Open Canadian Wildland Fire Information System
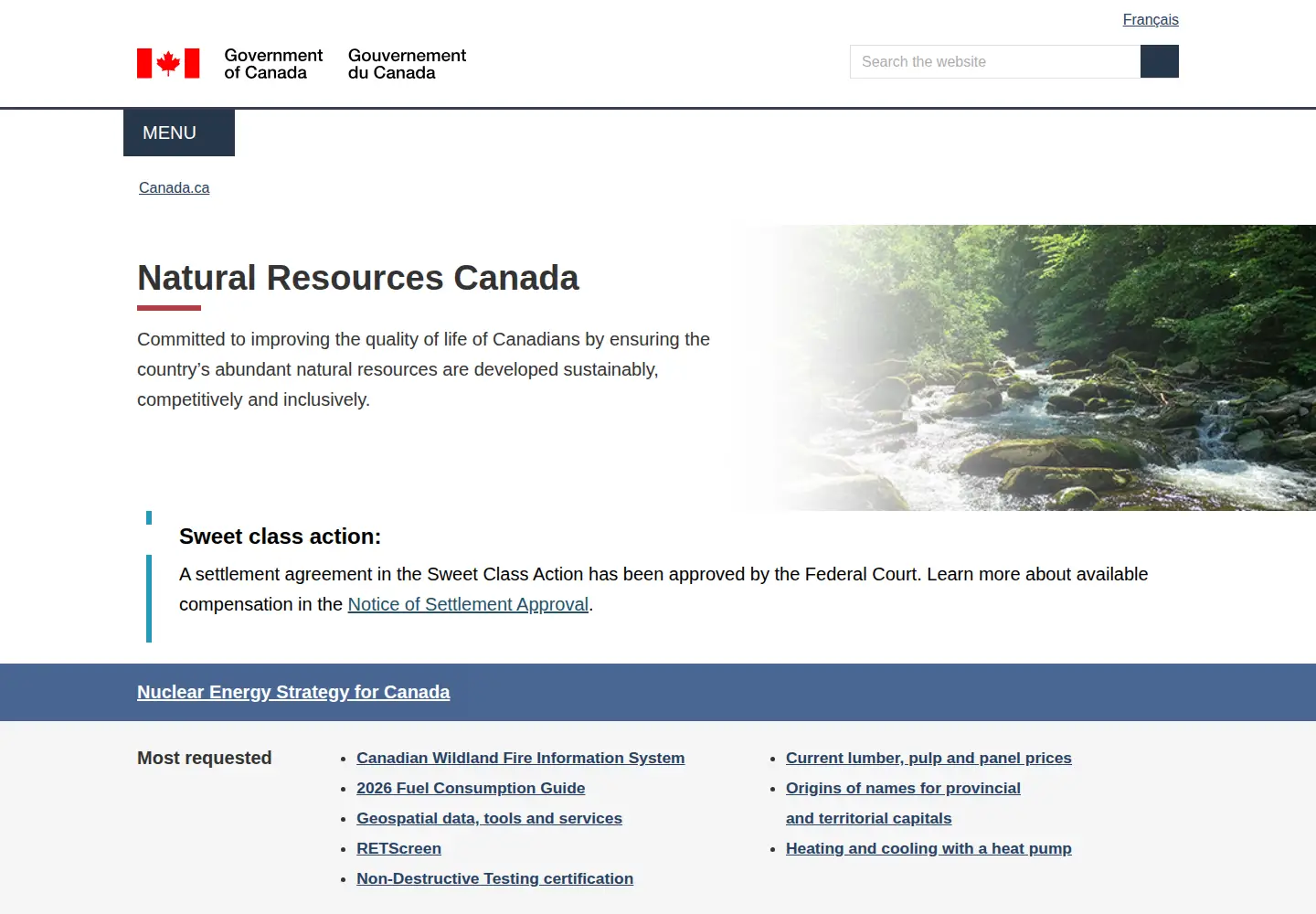 (520, 758)
